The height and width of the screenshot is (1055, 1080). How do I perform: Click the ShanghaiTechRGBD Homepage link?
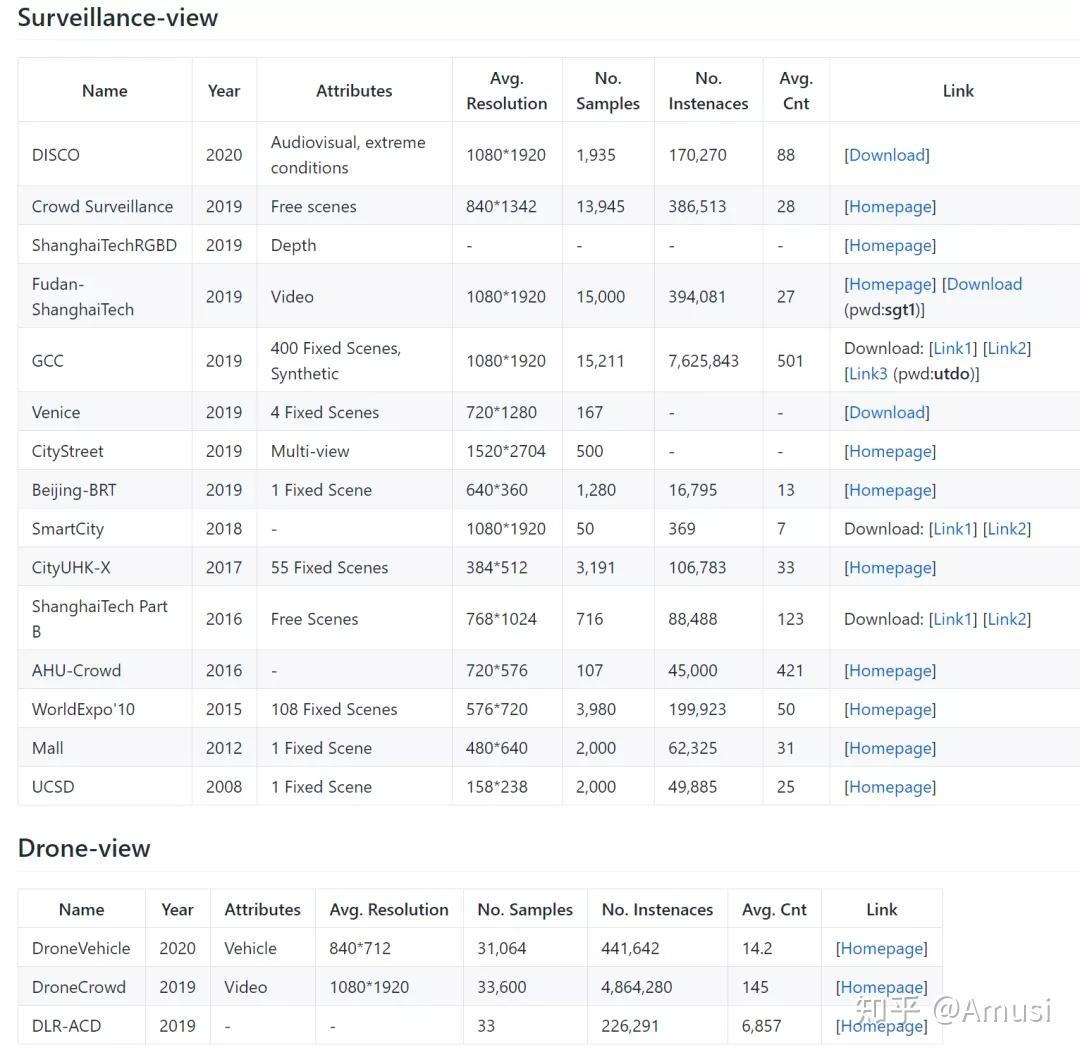point(889,245)
